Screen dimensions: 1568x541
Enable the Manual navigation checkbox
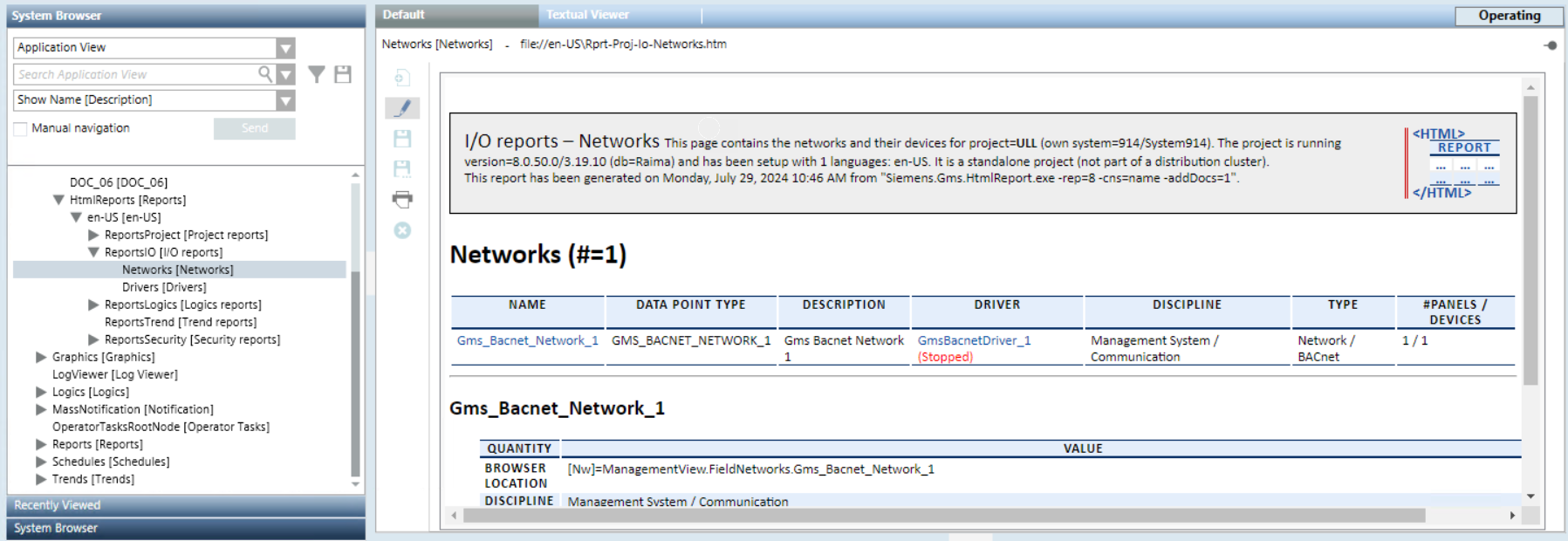(21, 129)
